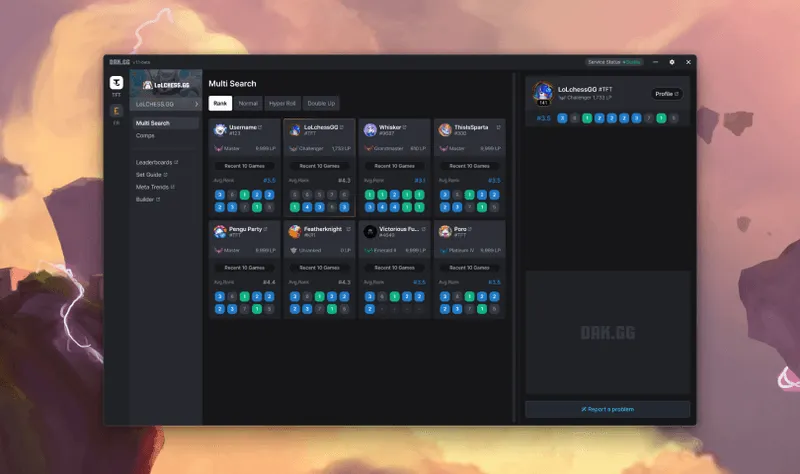Open Multi Search in sidebar
The height and width of the screenshot is (474, 800).
166,123
